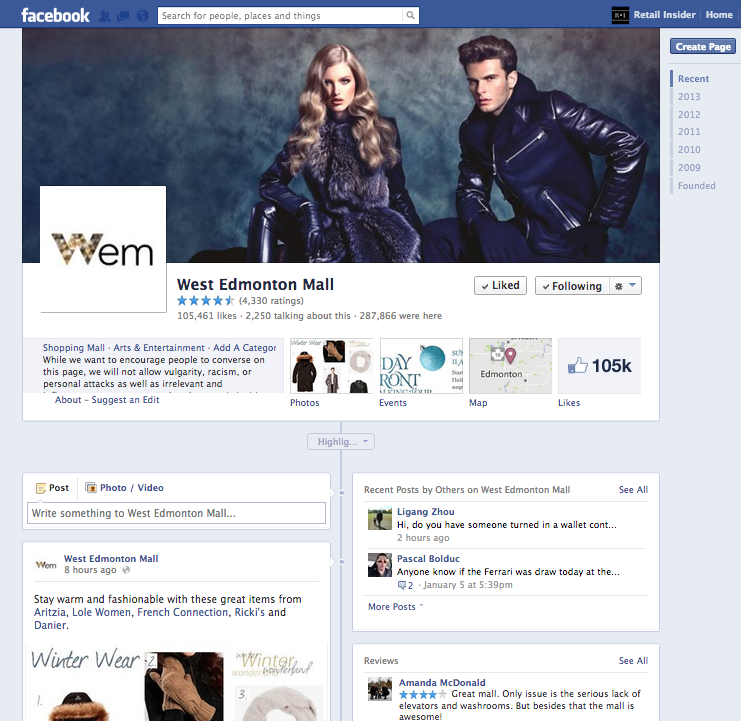Open the Edmonton Map thumbnail
The image size is (741, 721).
510,366
